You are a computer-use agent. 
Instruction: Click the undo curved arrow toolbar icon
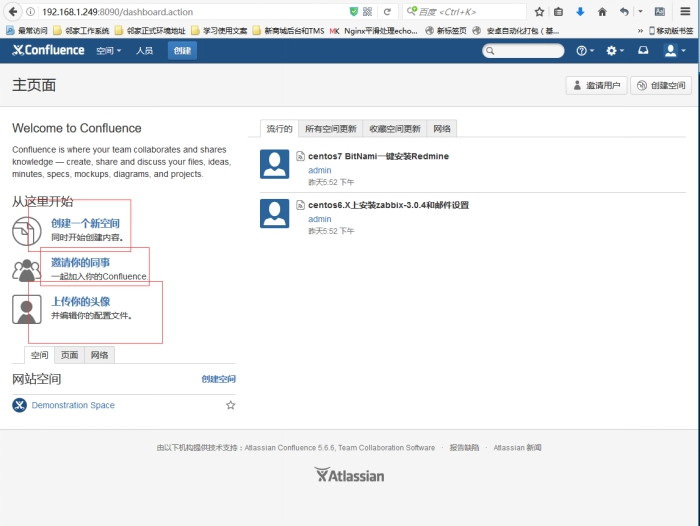(624, 12)
